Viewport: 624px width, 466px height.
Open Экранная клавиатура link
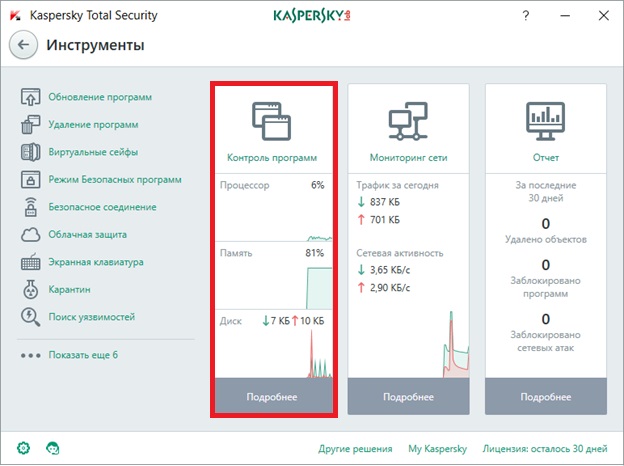[x=96, y=262]
